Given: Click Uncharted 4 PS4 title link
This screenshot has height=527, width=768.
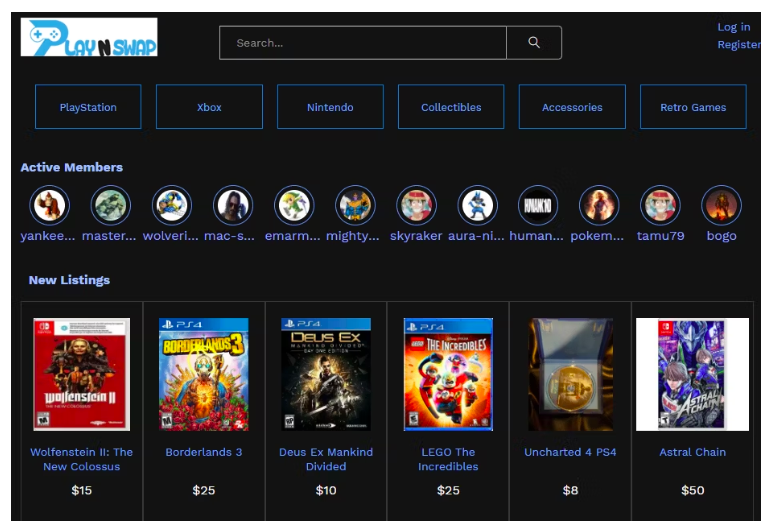Looking at the screenshot, I should [570, 452].
